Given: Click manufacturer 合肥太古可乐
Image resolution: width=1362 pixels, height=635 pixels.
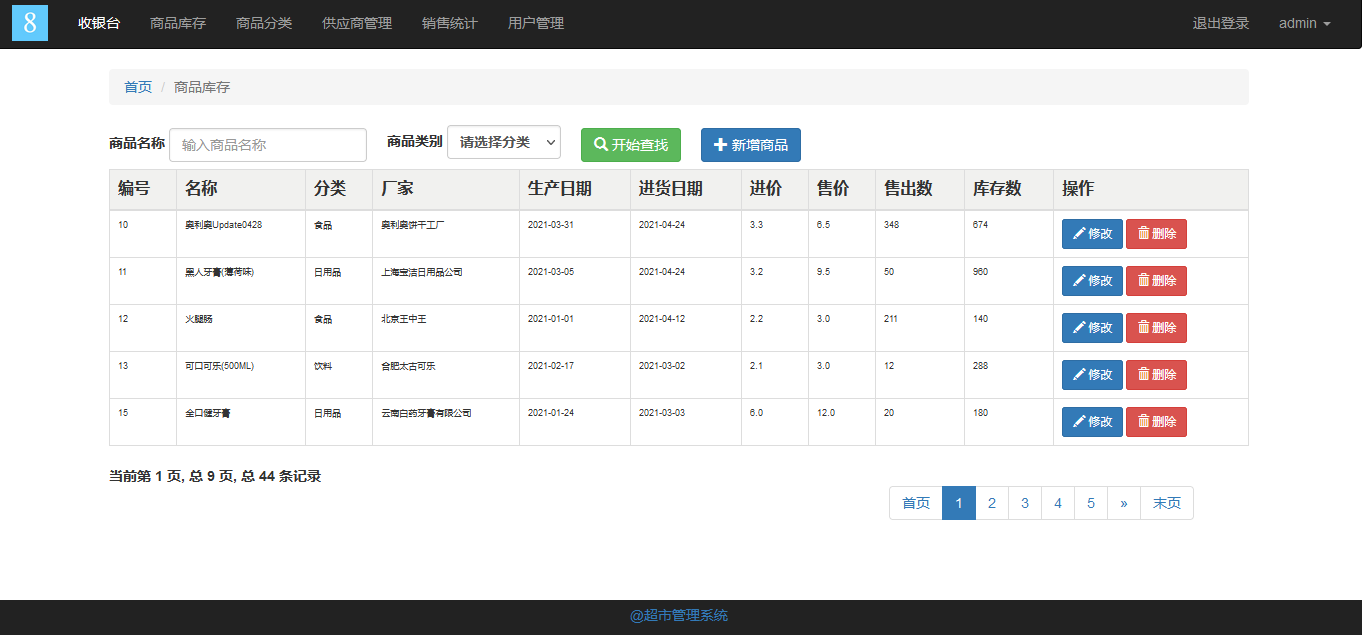Looking at the screenshot, I should tap(408, 366).
